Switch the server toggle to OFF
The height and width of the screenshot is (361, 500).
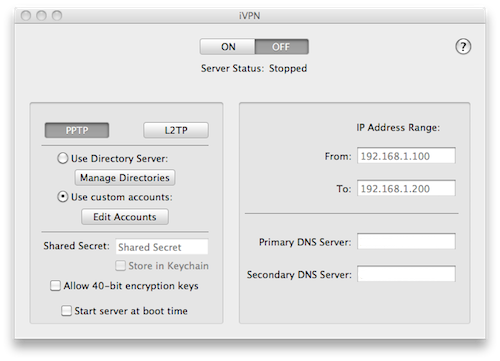coord(282,47)
